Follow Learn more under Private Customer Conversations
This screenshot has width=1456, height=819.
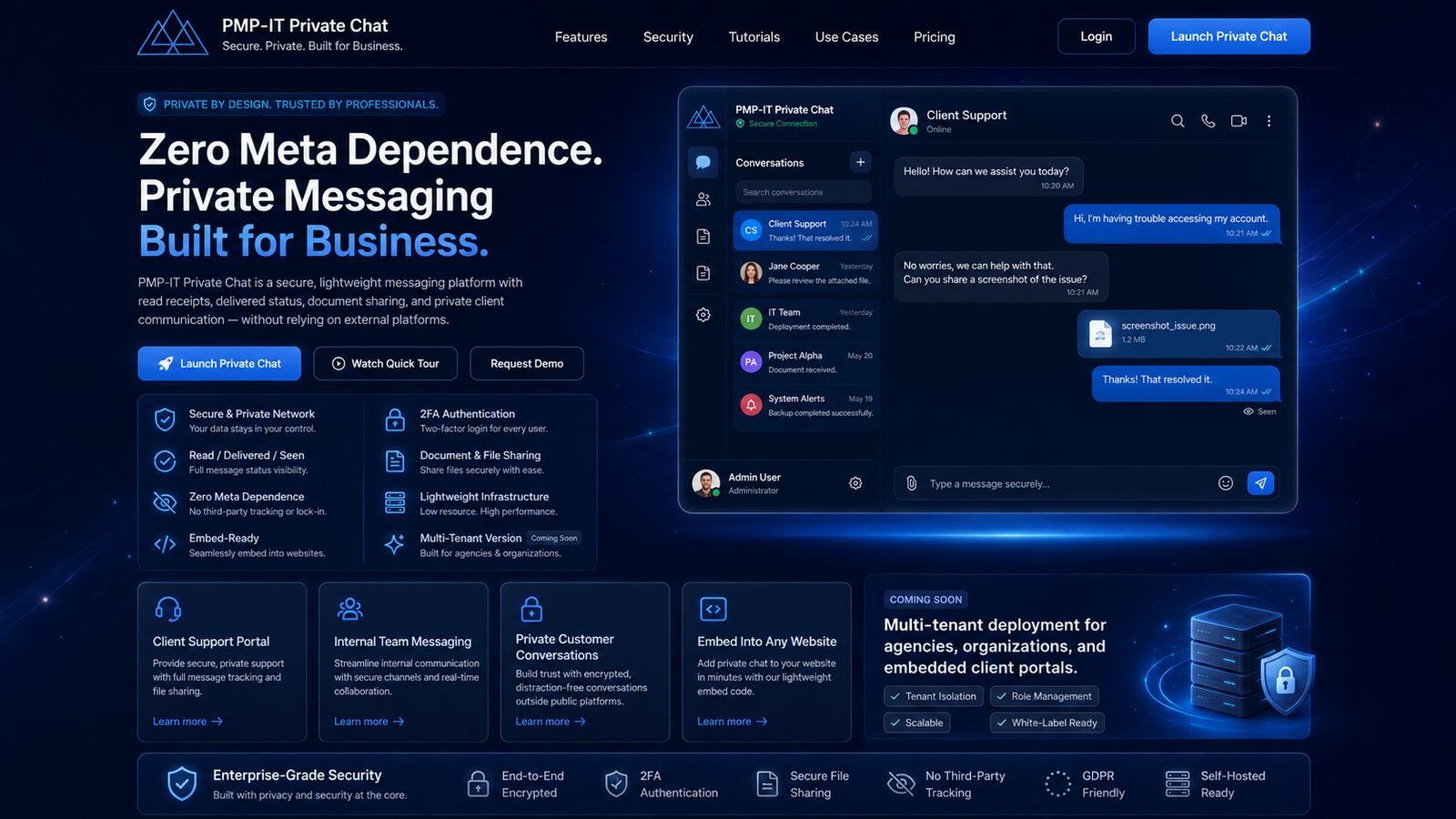coord(551,722)
